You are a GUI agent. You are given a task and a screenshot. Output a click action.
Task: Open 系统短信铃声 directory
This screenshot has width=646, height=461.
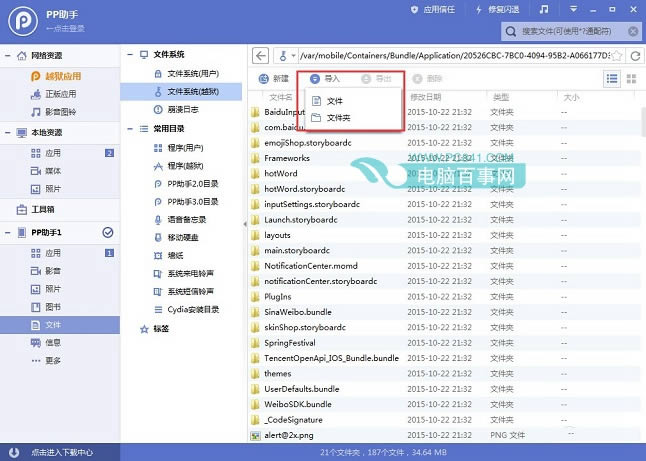183,292
